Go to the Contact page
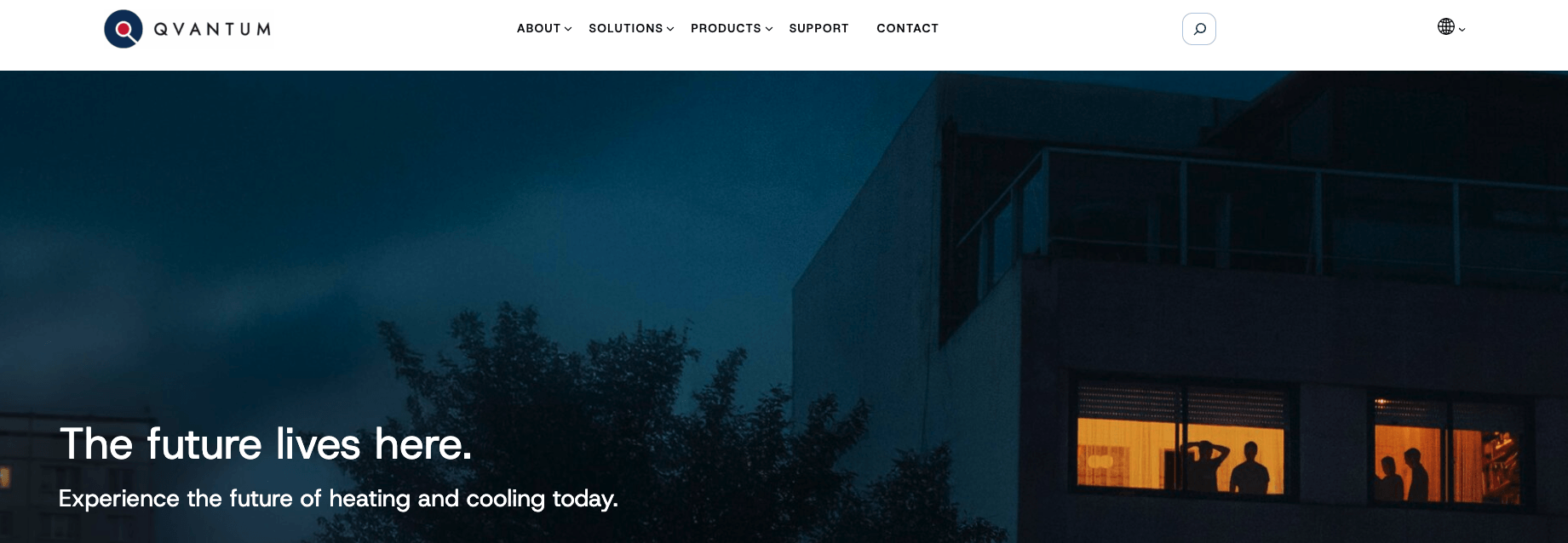Screen dimensions: 1568x543 point(907,28)
